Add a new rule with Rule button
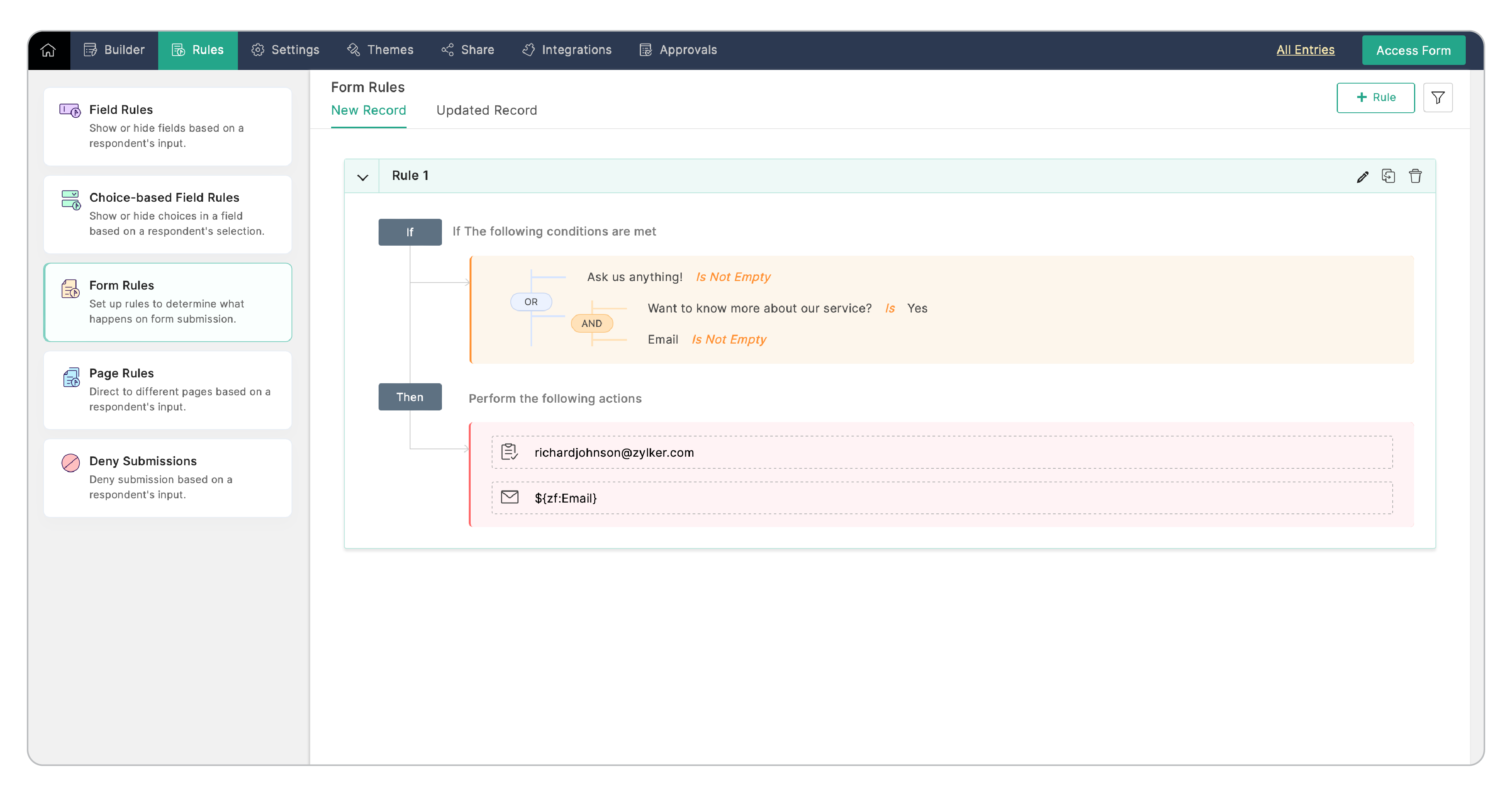This screenshot has height=796, width=1512. point(1375,98)
